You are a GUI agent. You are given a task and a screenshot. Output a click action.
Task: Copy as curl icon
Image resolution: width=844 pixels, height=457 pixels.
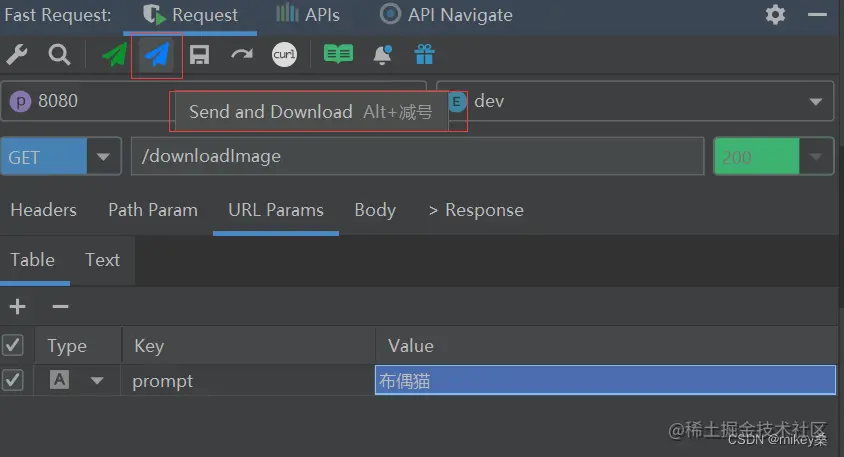pyautogui.click(x=284, y=54)
